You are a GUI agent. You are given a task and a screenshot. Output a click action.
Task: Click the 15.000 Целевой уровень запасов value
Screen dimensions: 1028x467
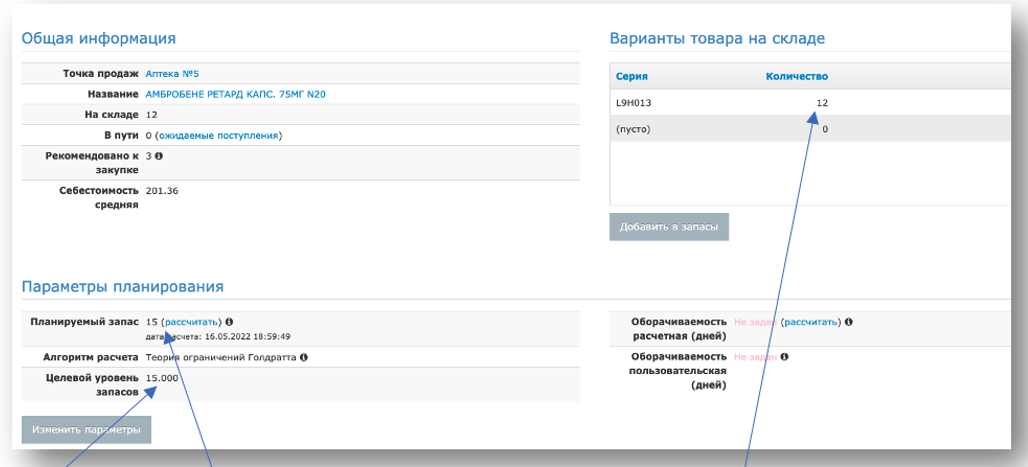coord(162,378)
